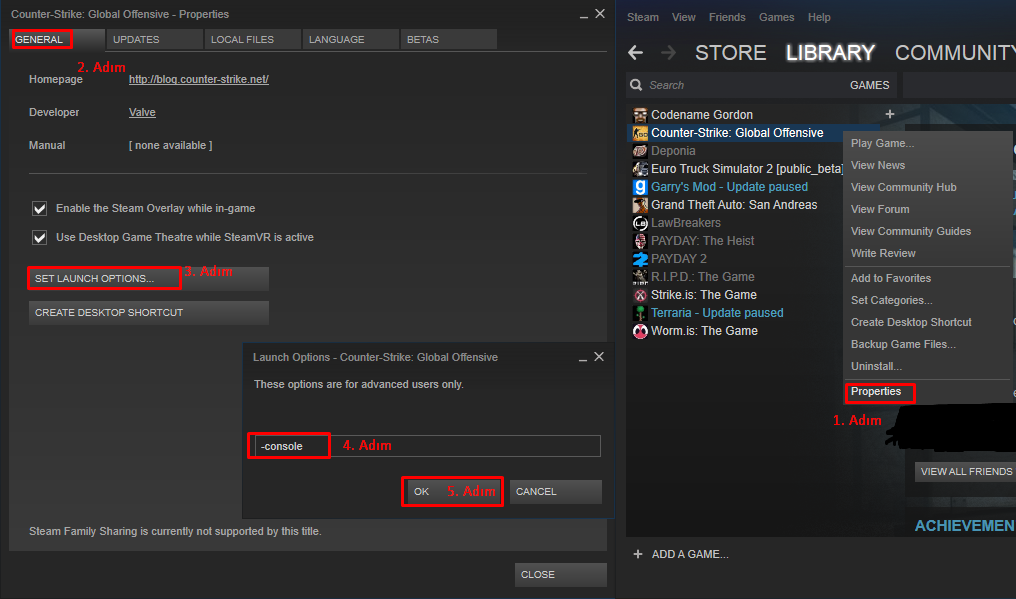
Task: Open the blog.counter-strike.net homepage link
Action: [198, 79]
